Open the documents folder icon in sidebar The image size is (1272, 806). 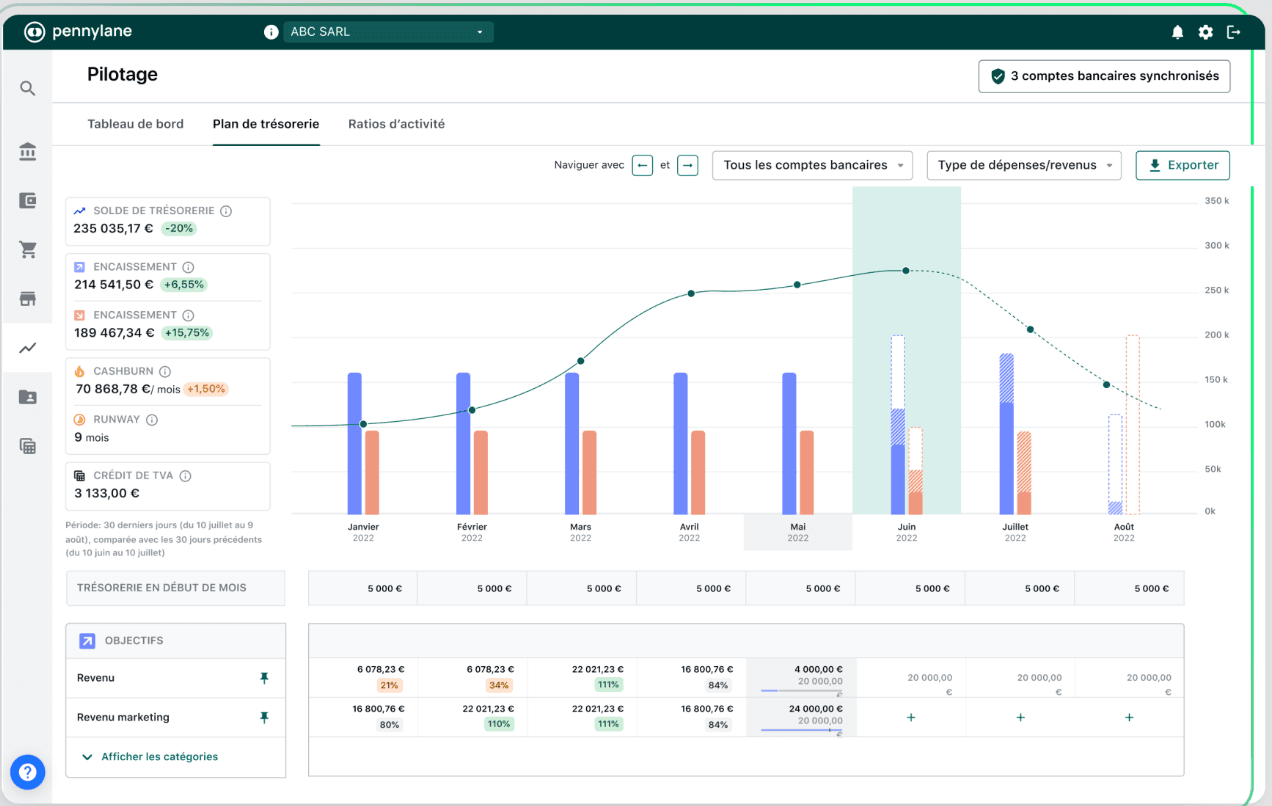click(27, 396)
